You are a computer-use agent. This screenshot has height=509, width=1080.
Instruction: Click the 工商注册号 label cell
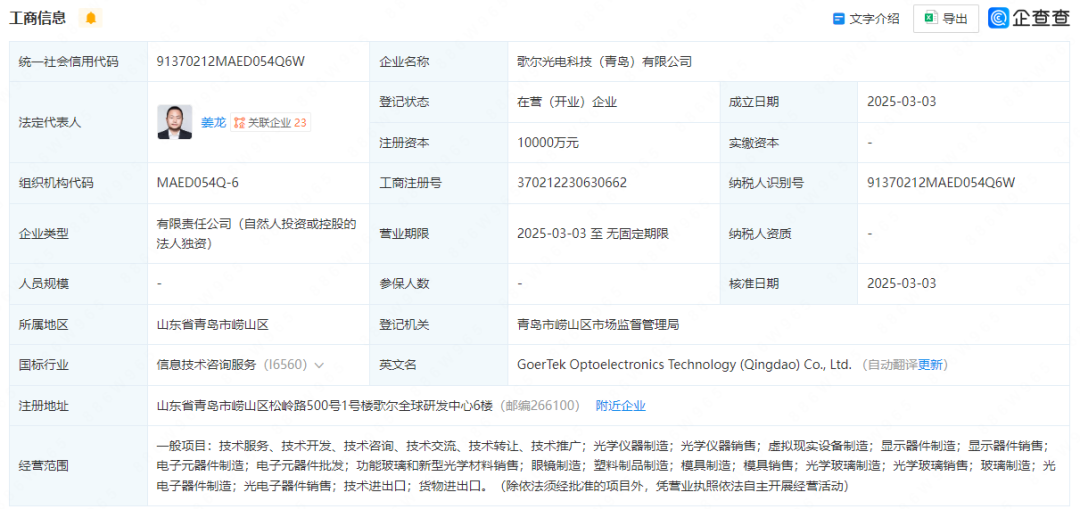pyautogui.click(x=441, y=183)
